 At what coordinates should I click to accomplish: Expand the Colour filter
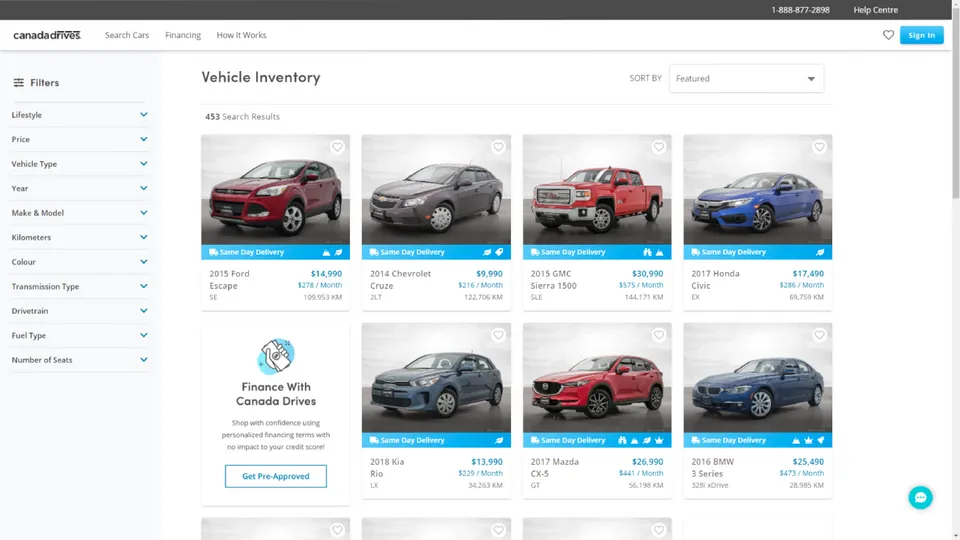[80, 261]
